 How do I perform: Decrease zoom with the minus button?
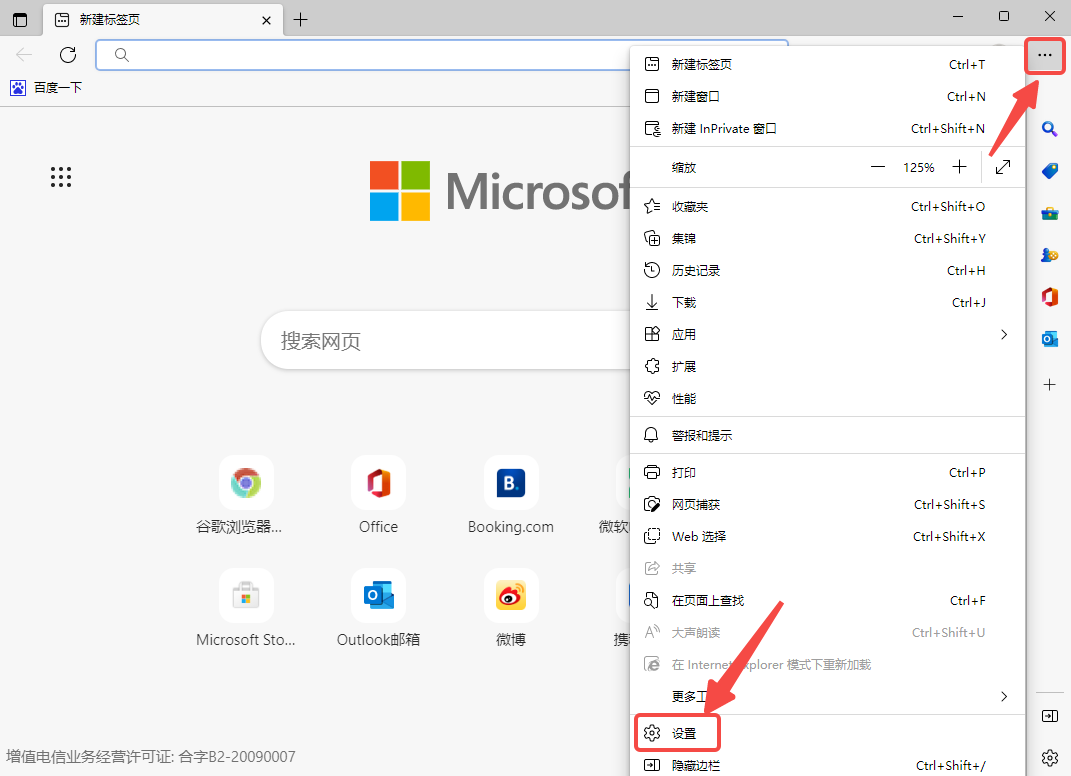point(878,167)
